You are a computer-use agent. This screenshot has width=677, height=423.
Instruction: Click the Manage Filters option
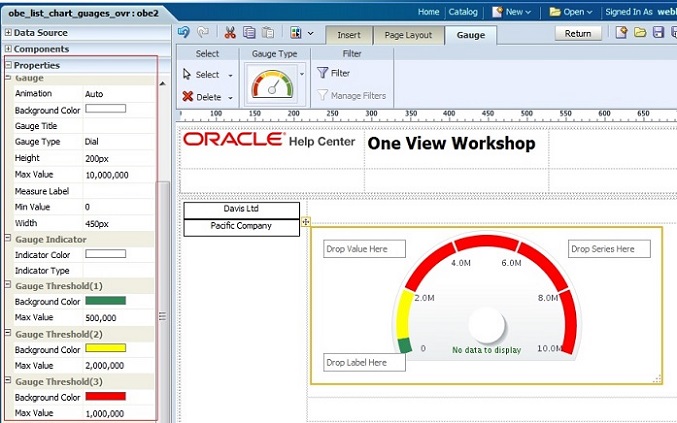point(351,95)
